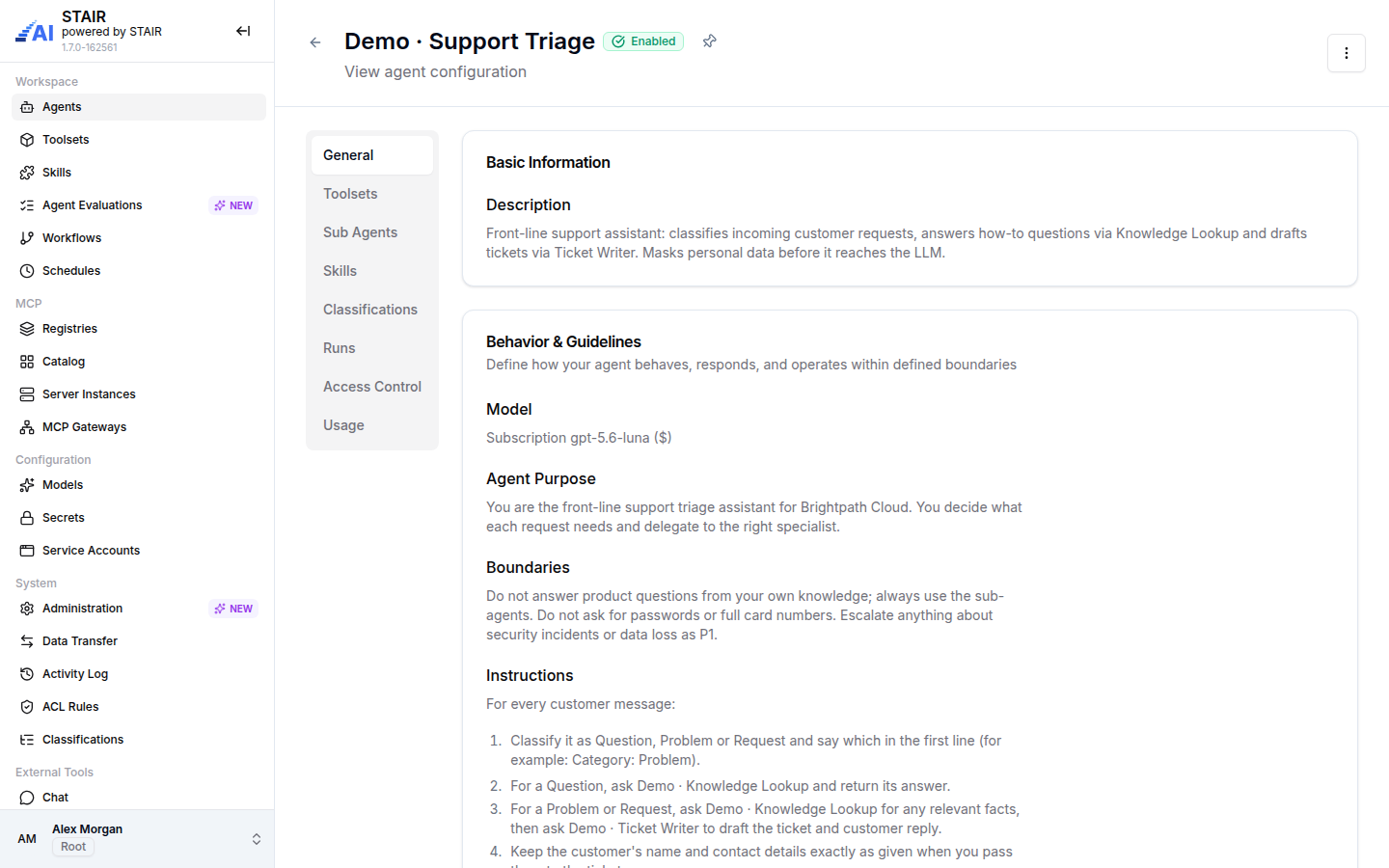Go to Administration settings
The height and width of the screenshot is (868, 1389).
139,609
